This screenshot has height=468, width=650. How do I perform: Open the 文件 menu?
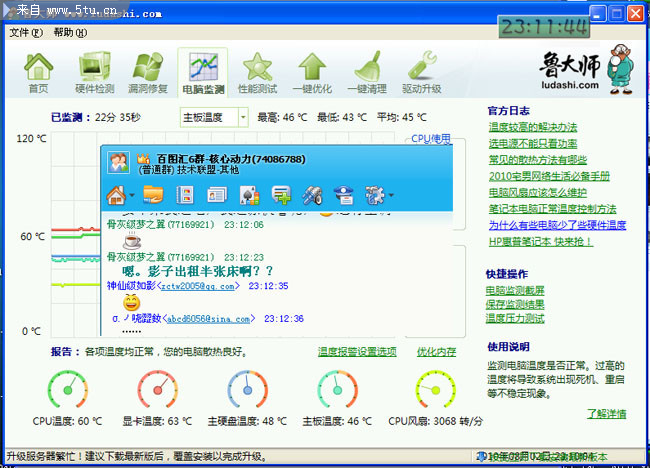[x=25, y=32]
